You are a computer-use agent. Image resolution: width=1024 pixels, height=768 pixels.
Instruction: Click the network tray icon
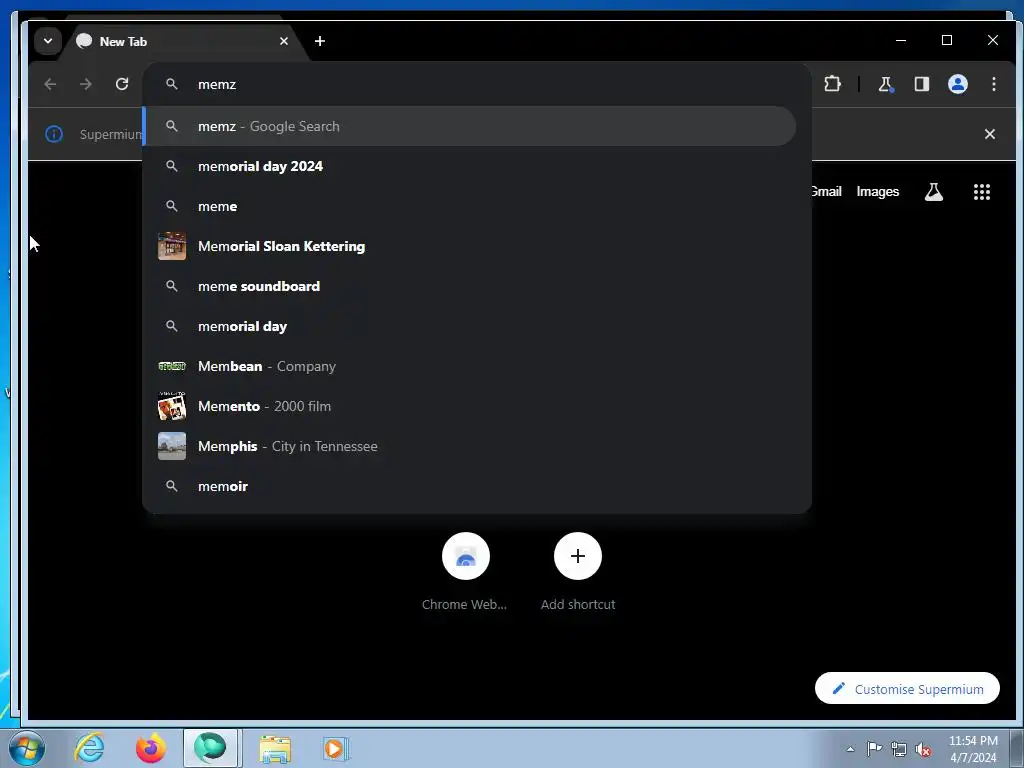(x=899, y=749)
